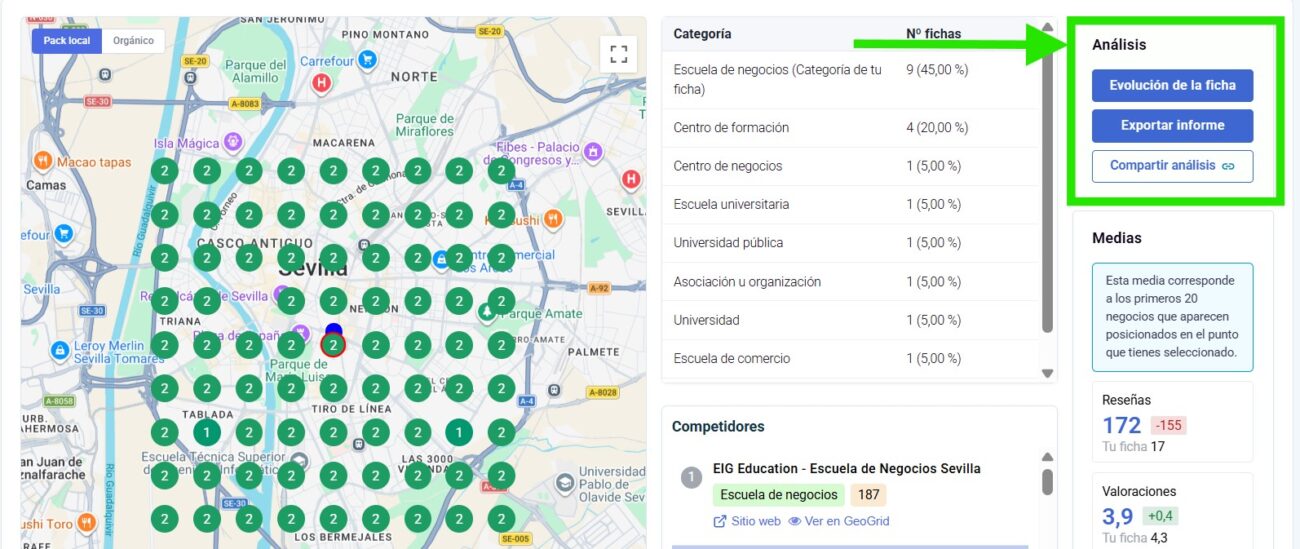Click the 4 (20,00 %) value

pos(937,128)
